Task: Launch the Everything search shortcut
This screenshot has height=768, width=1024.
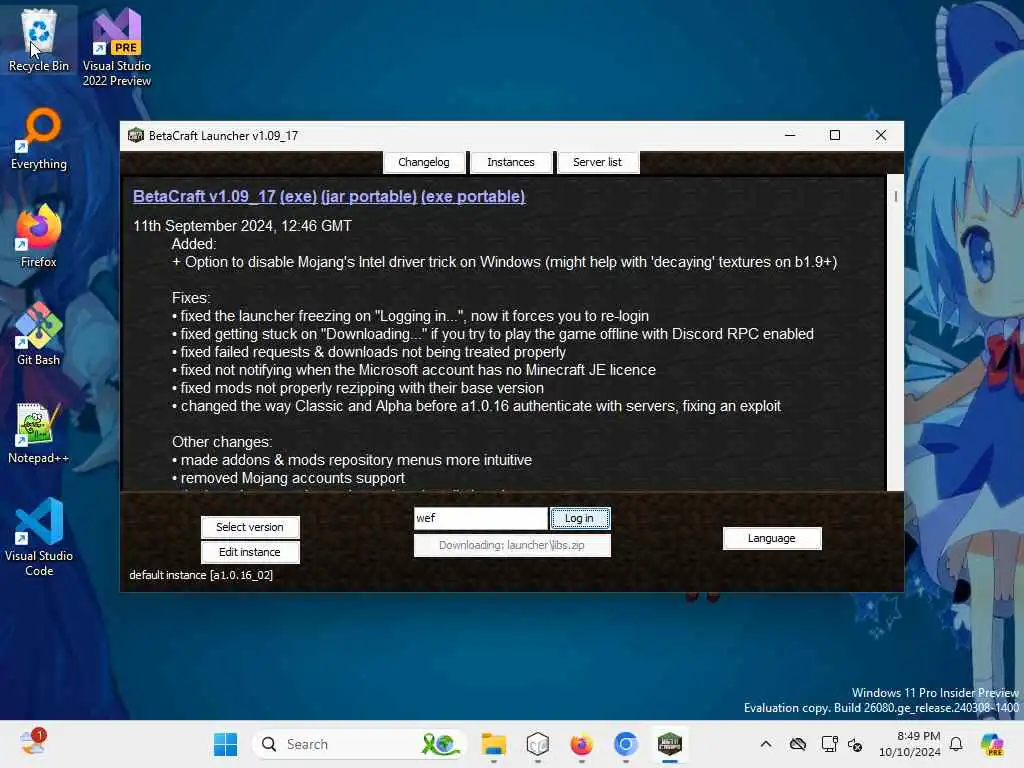Action: [x=39, y=139]
